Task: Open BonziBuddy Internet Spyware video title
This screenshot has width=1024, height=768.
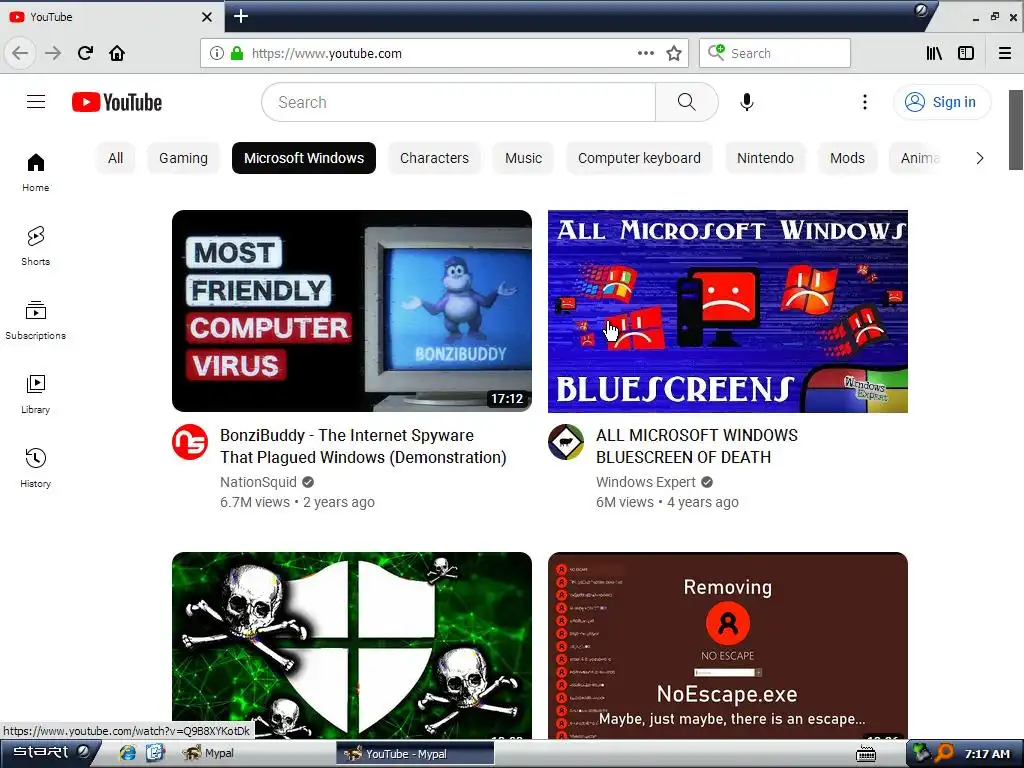Action: [363, 447]
